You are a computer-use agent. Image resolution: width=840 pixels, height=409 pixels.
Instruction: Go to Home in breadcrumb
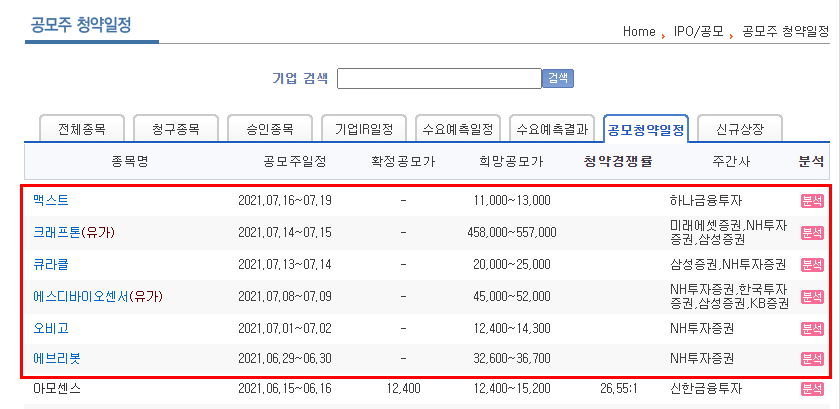[639, 32]
